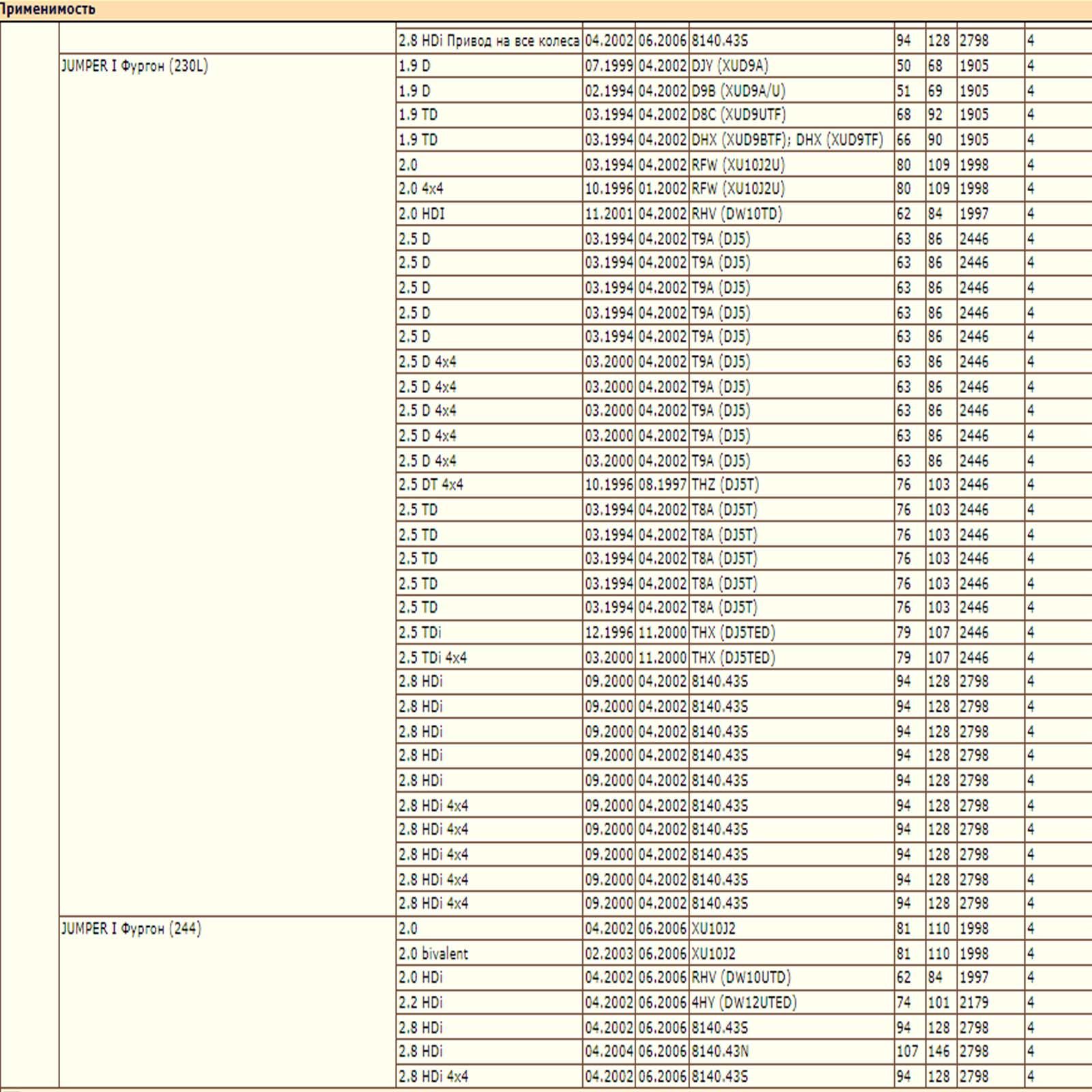Viewport: 1092px width, 1092px height.
Task: Select the 2.0 bivalent modification
Action: [x=489, y=953]
